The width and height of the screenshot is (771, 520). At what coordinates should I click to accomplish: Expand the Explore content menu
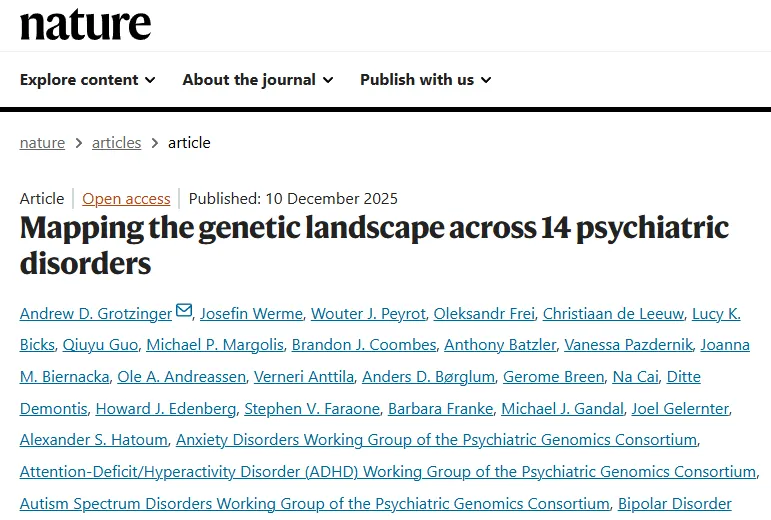pos(87,80)
